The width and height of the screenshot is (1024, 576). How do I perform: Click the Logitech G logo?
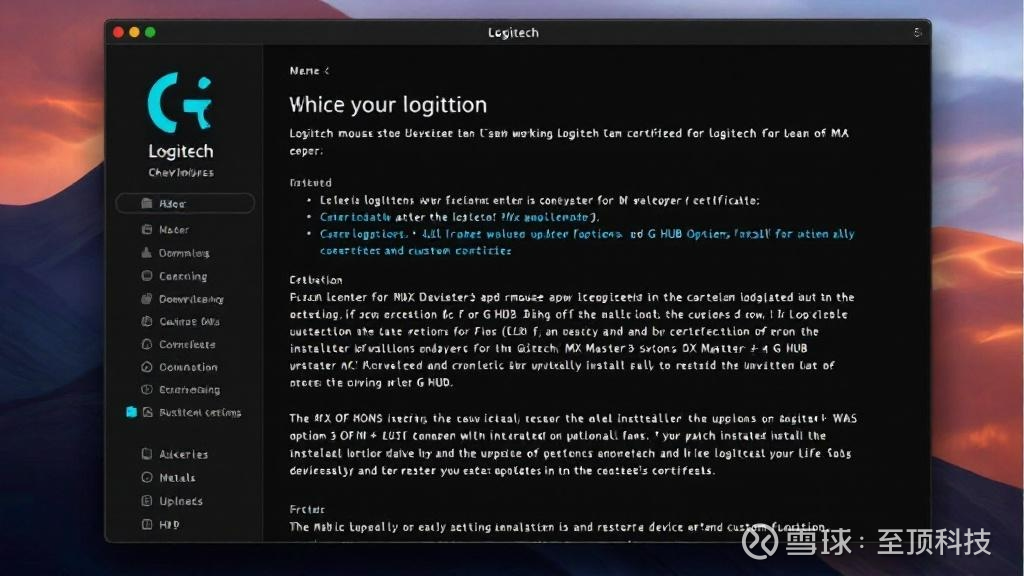point(180,99)
